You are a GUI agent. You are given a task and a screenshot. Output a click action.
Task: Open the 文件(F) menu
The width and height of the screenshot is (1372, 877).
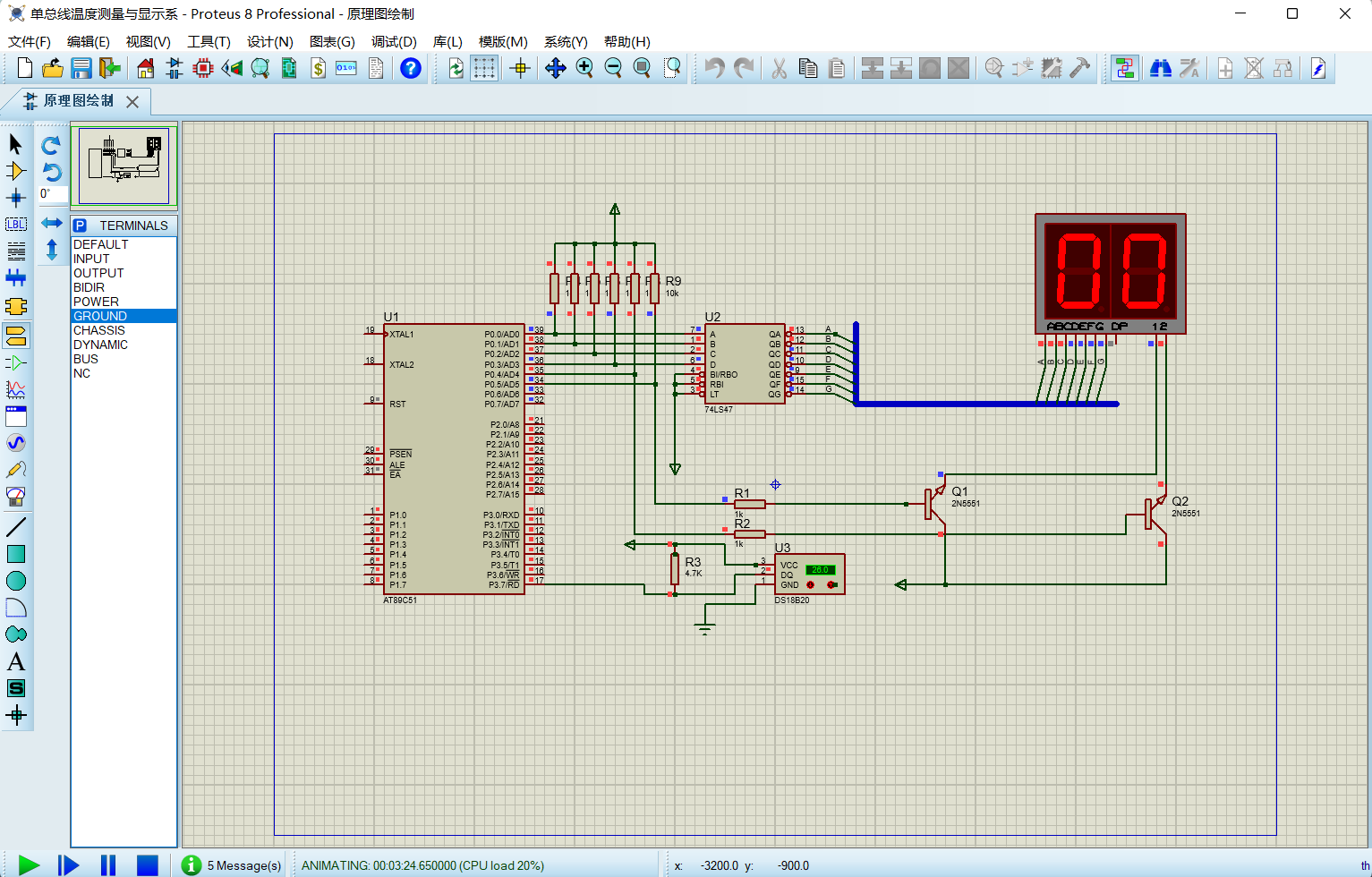click(30, 41)
